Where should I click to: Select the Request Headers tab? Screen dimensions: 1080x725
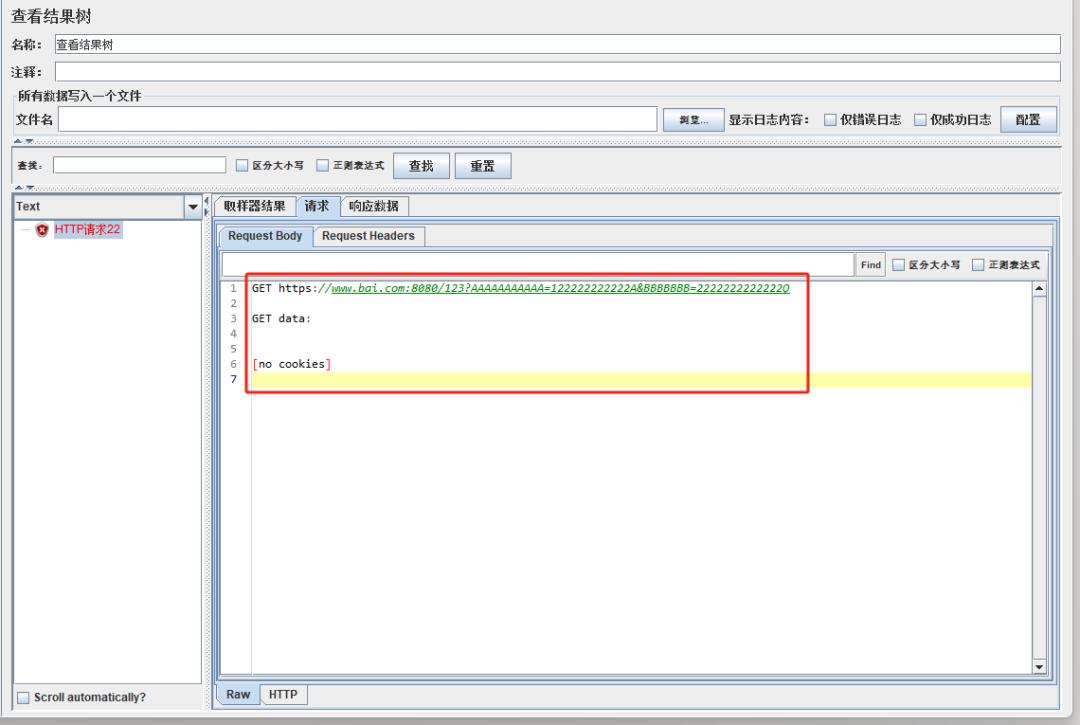point(368,236)
